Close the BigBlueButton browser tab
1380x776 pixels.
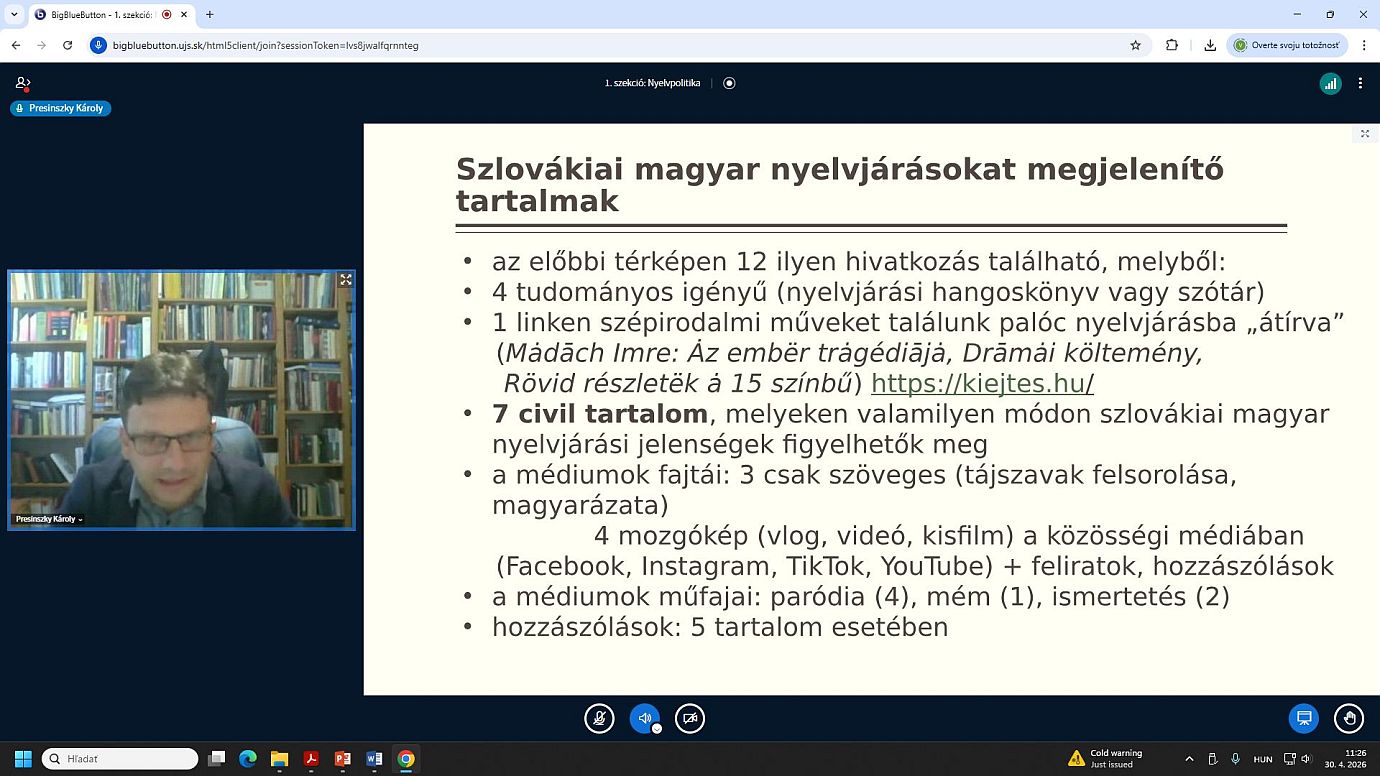click(x=184, y=15)
